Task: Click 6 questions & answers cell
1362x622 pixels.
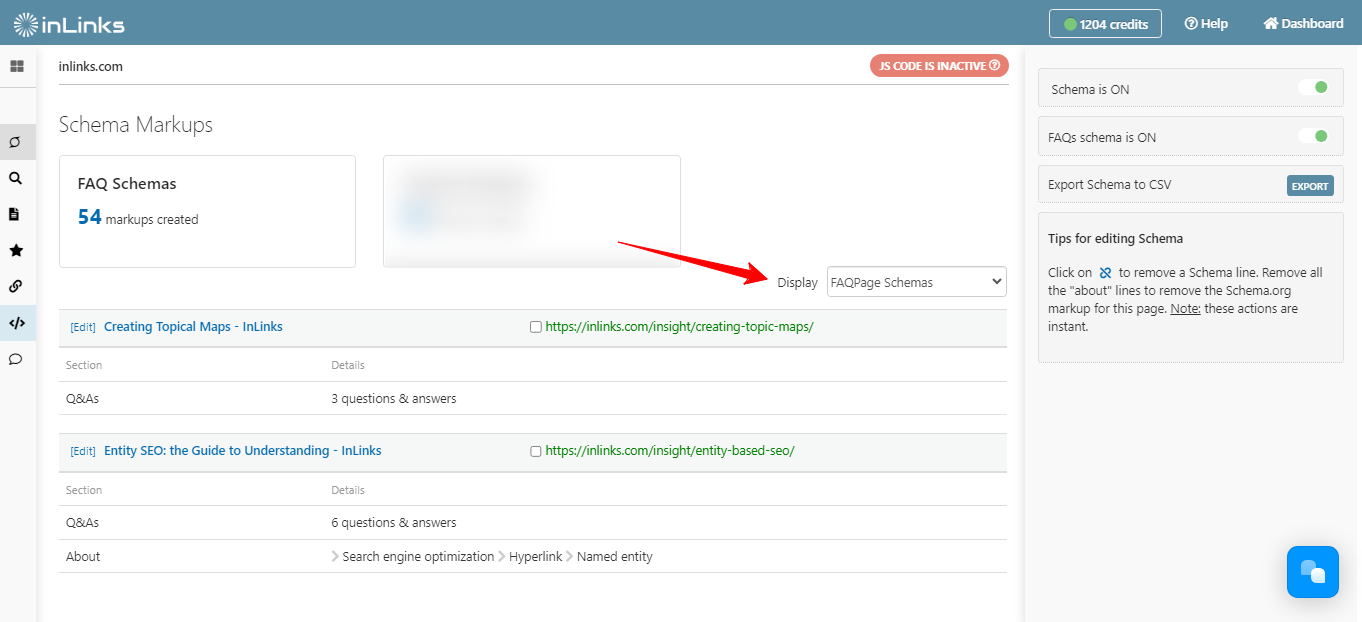Action: click(394, 523)
